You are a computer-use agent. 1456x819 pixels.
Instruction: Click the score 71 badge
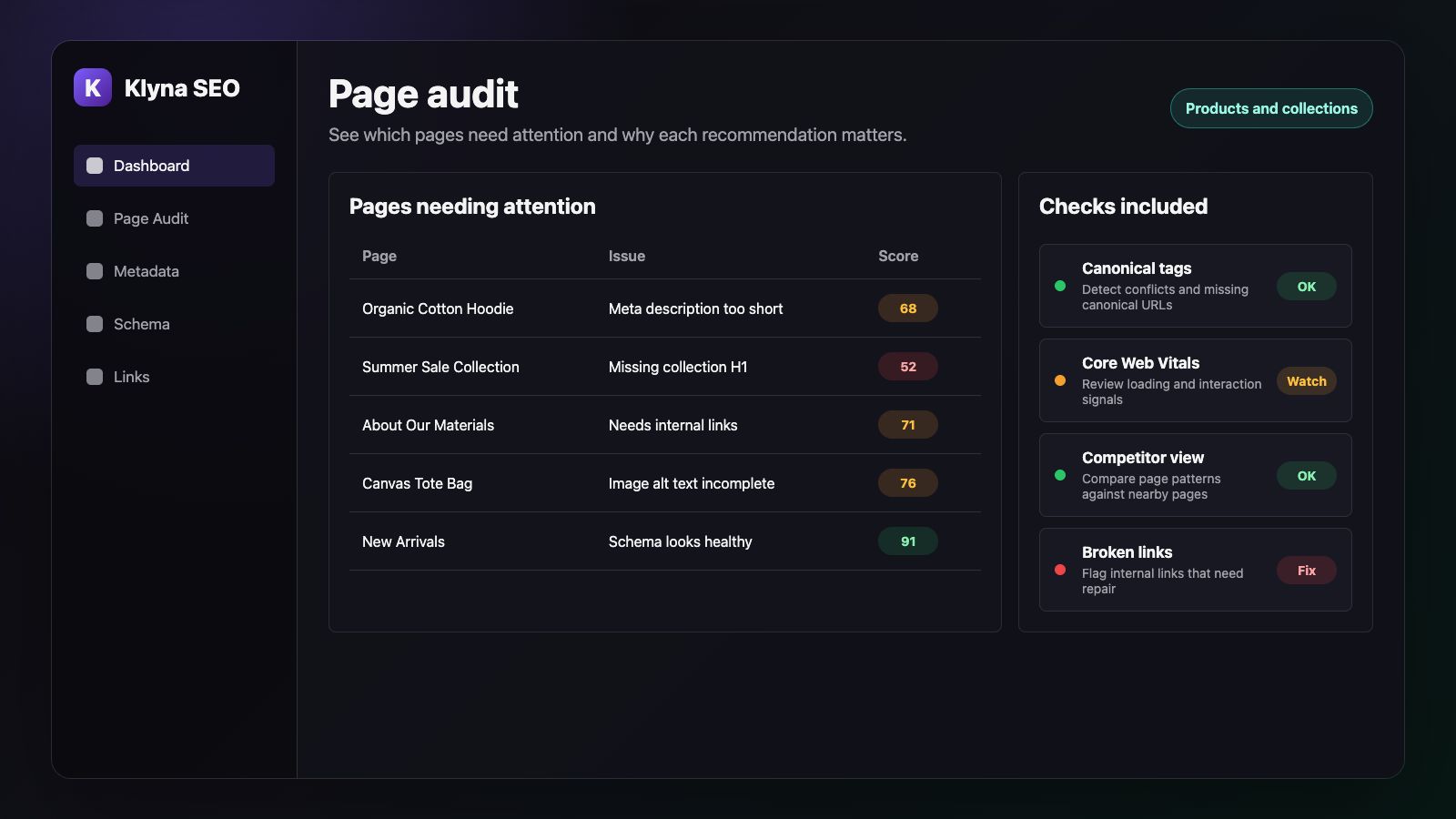[x=908, y=425]
